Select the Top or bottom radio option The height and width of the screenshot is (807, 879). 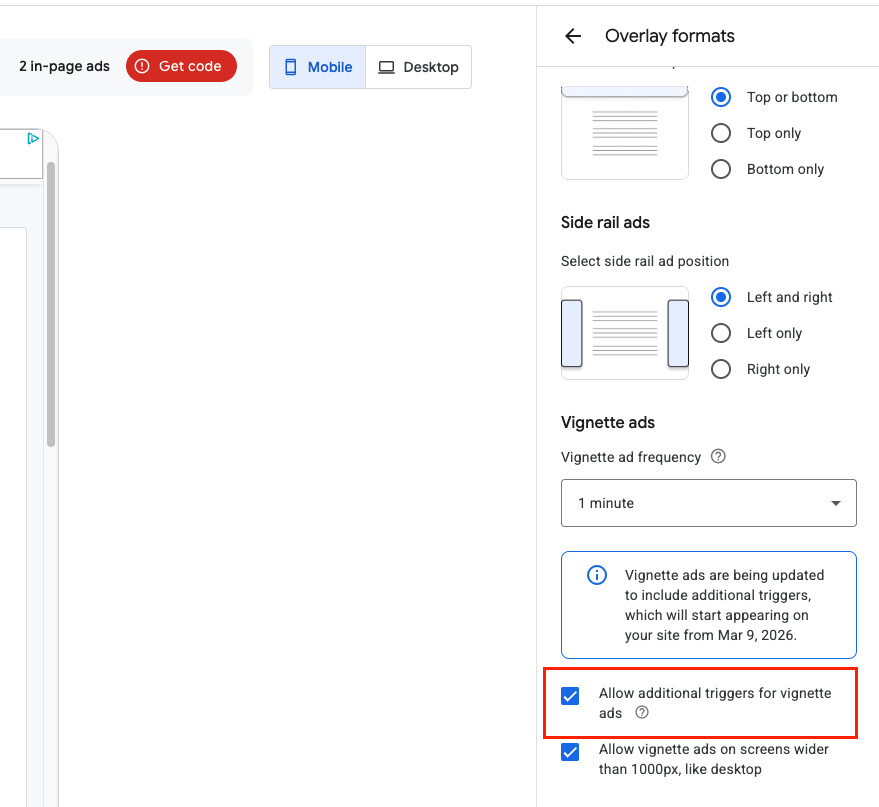click(x=720, y=98)
